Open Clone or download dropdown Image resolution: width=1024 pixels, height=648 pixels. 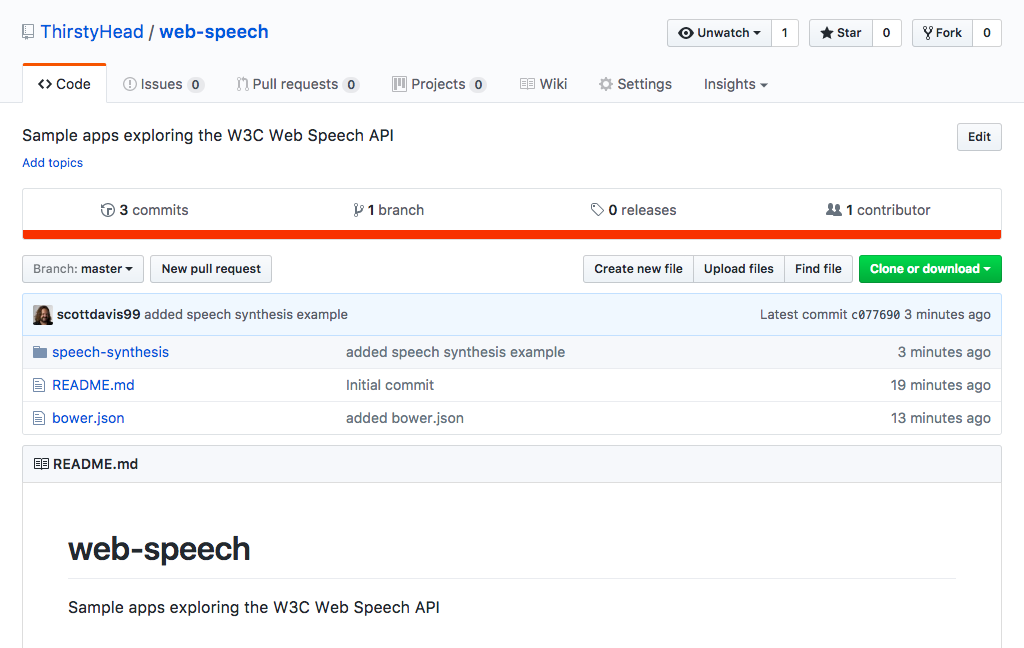click(930, 269)
